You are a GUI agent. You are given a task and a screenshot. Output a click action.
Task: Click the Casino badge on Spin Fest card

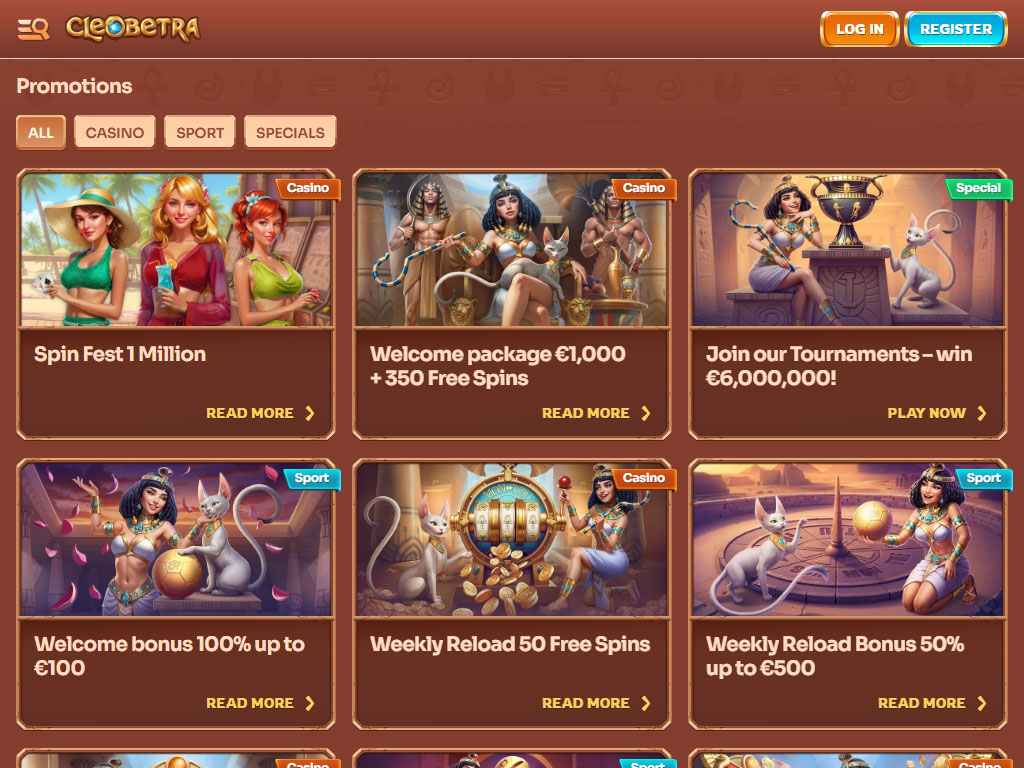(x=308, y=188)
